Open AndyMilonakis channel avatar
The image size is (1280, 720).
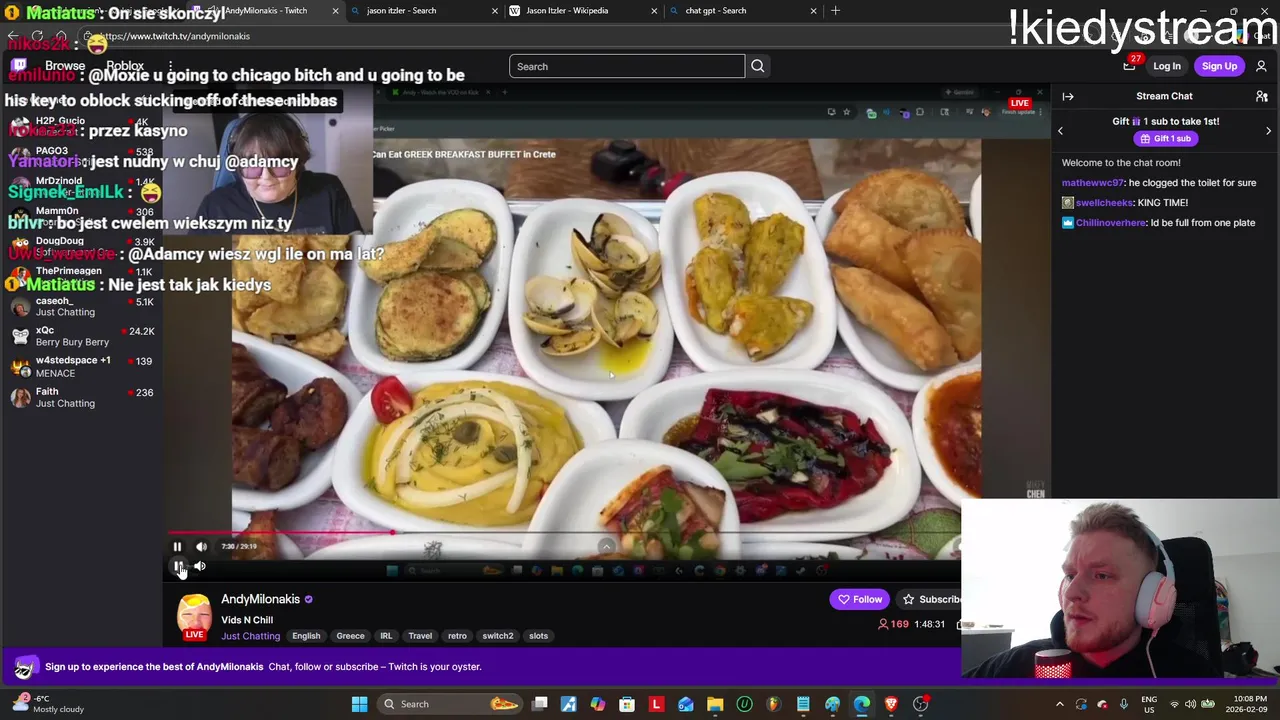click(x=195, y=616)
